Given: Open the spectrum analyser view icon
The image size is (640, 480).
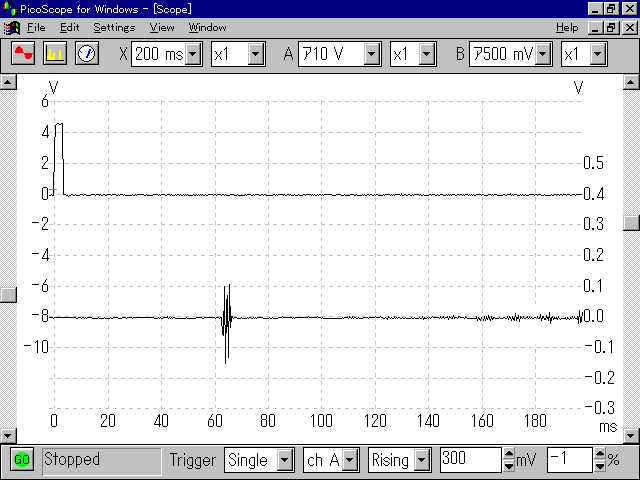Looking at the screenshot, I should coord(55,53).
